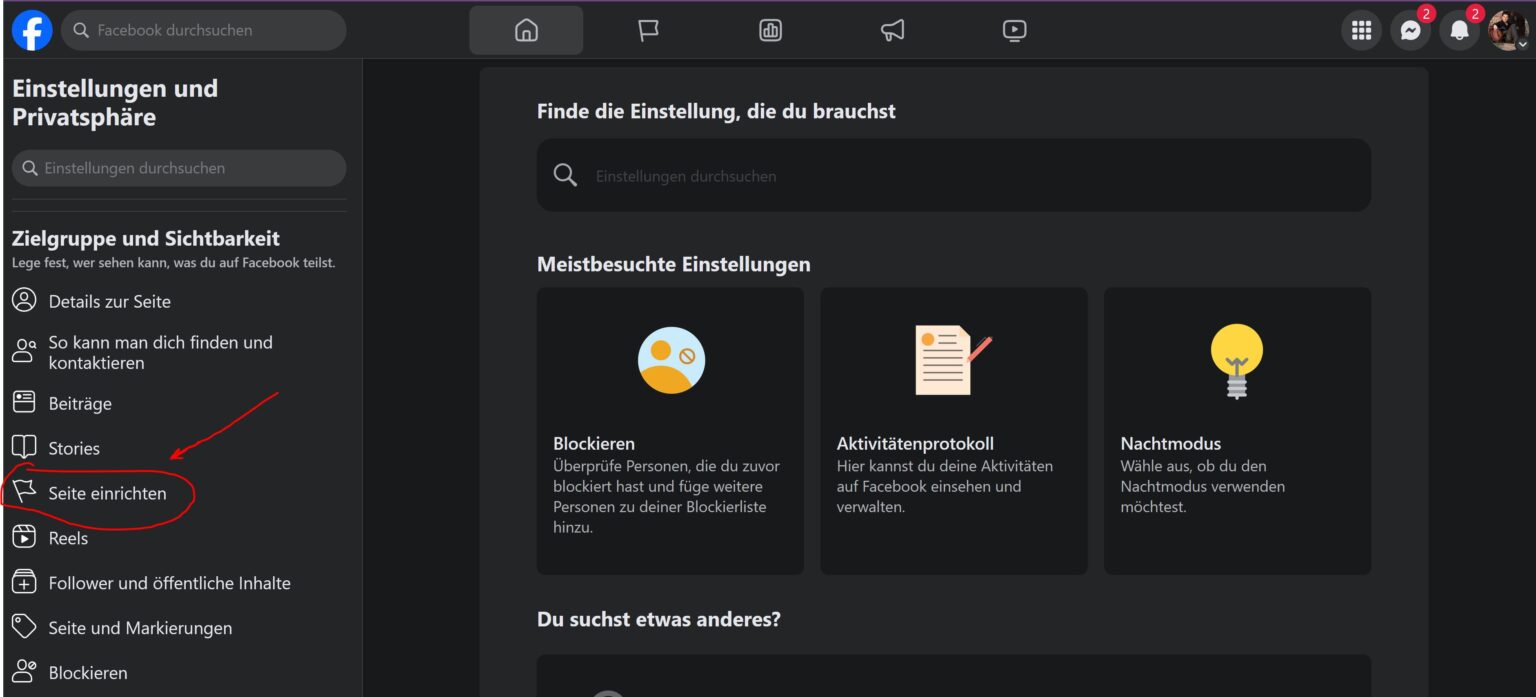
Task: Click the Facebook logo
Action: [31, 30]
